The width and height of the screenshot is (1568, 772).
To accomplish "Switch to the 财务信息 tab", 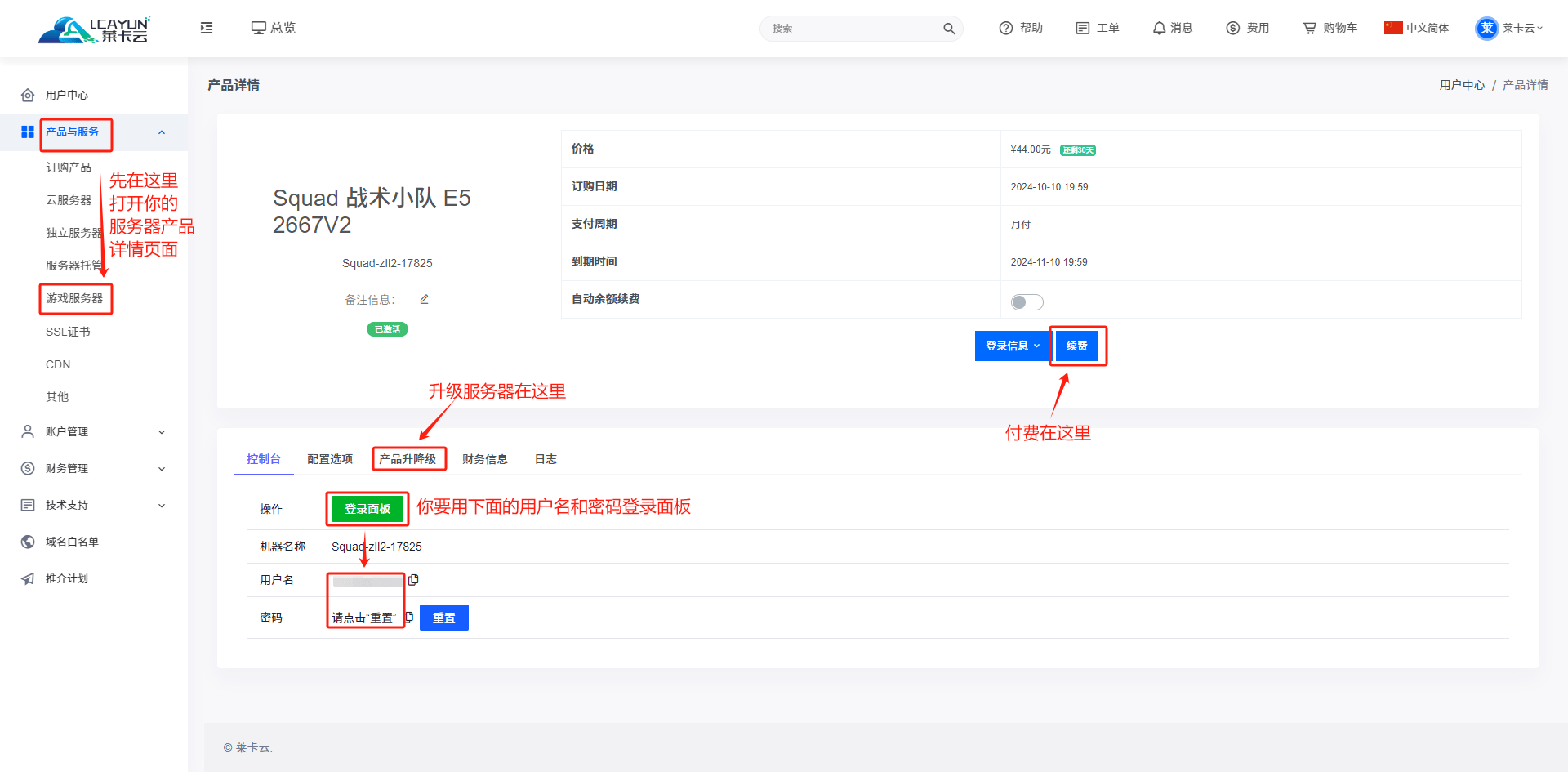I will pos(485,459).
